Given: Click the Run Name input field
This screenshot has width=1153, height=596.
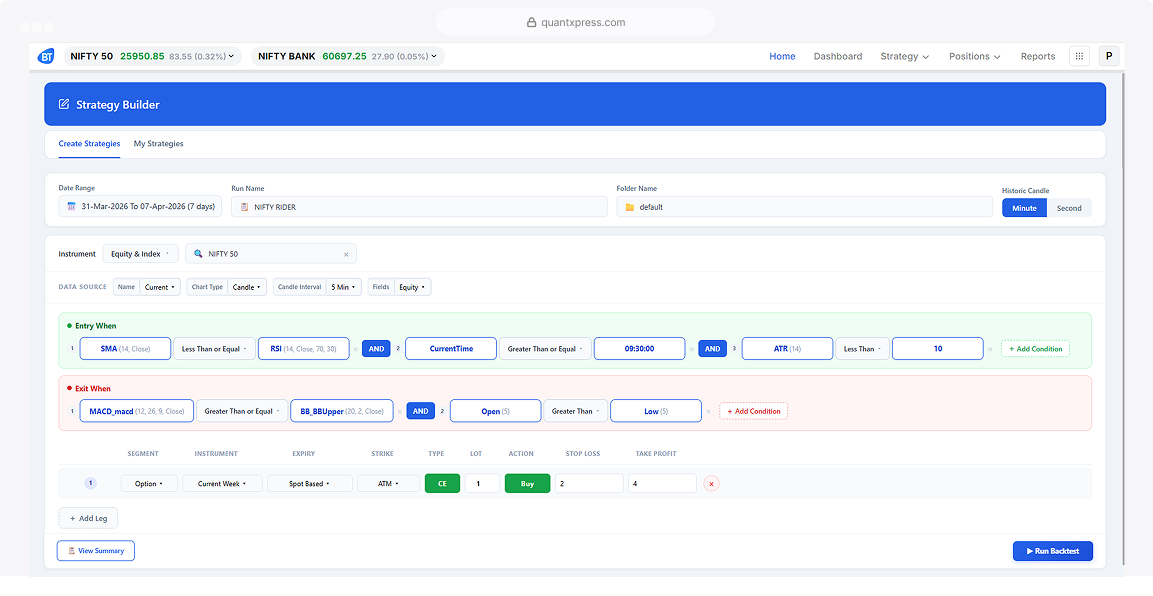Looking at the screenshot, I should point(419,207).
